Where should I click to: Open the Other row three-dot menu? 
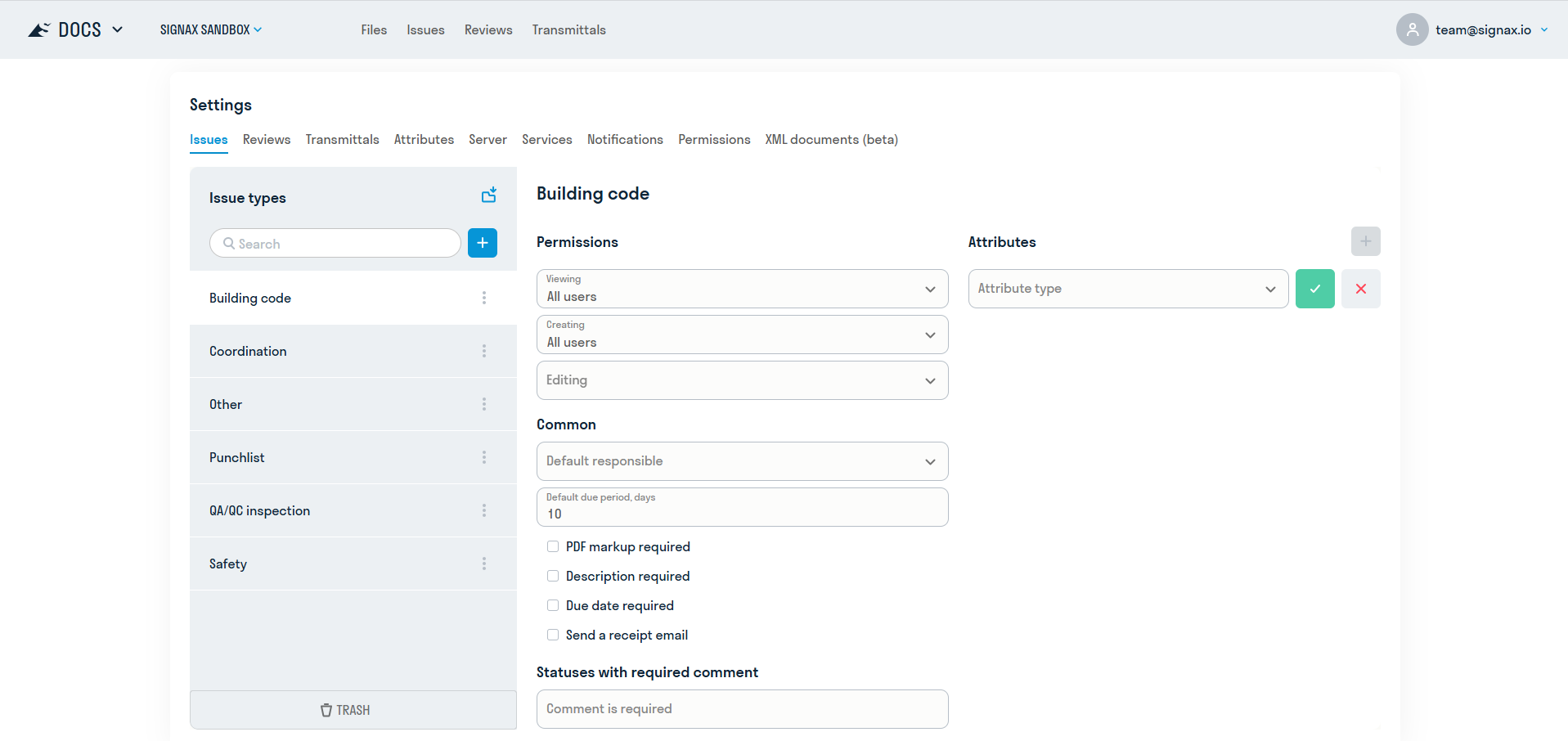(484, 404)
